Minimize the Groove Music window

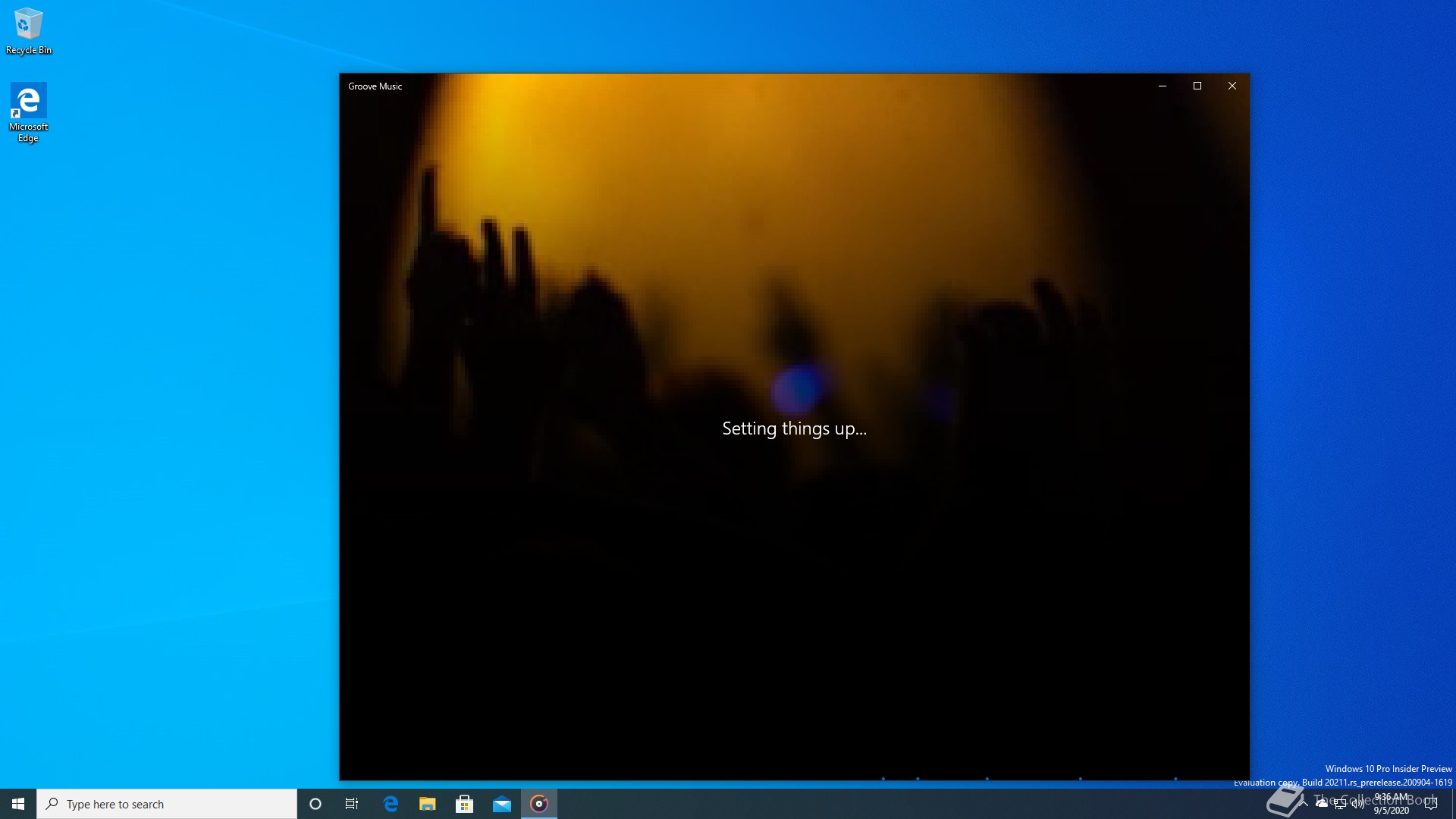point(1162,86)
